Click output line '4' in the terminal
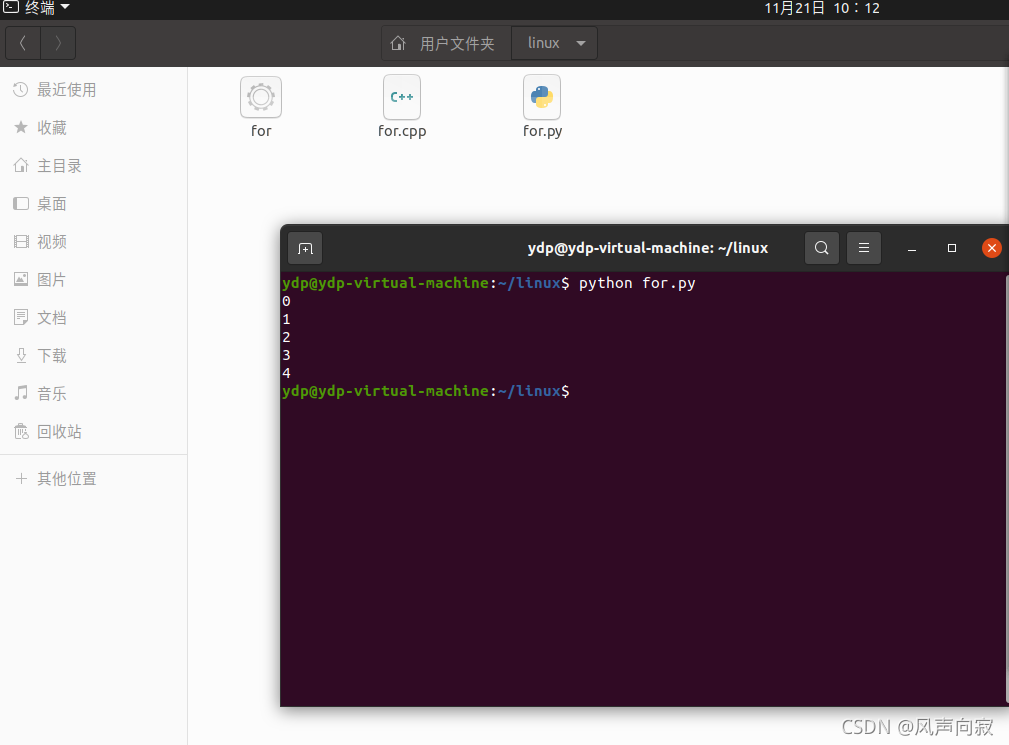 click(x=286, y=373)
